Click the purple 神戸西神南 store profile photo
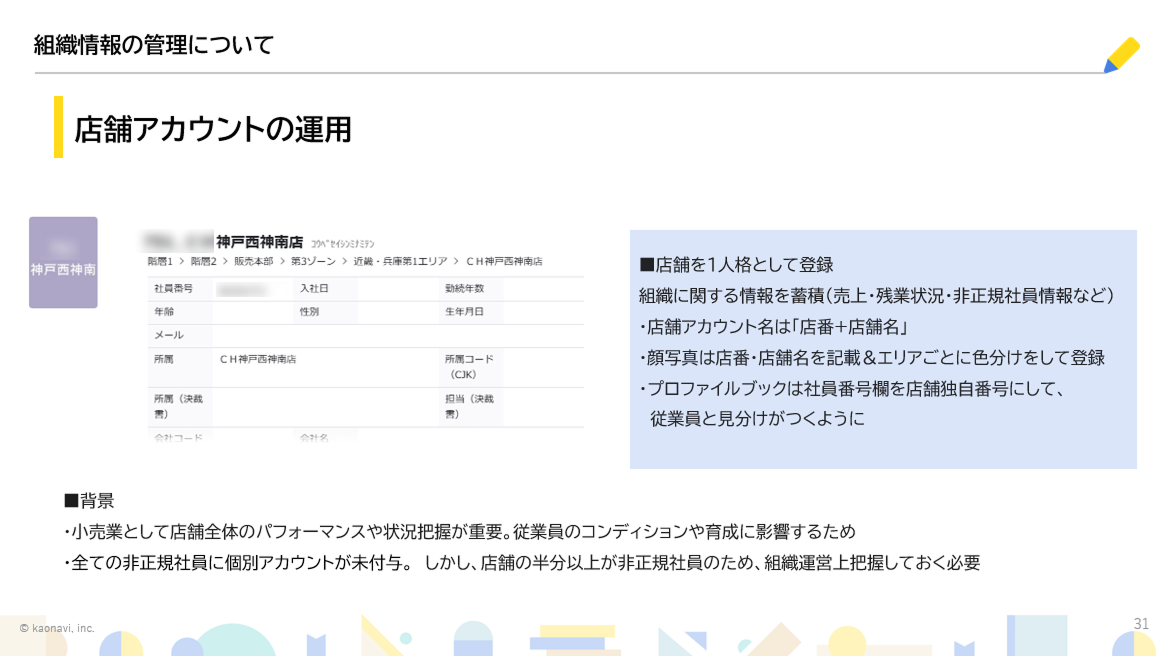This screenshot has height=656, width=1162. tap(63, 262)
